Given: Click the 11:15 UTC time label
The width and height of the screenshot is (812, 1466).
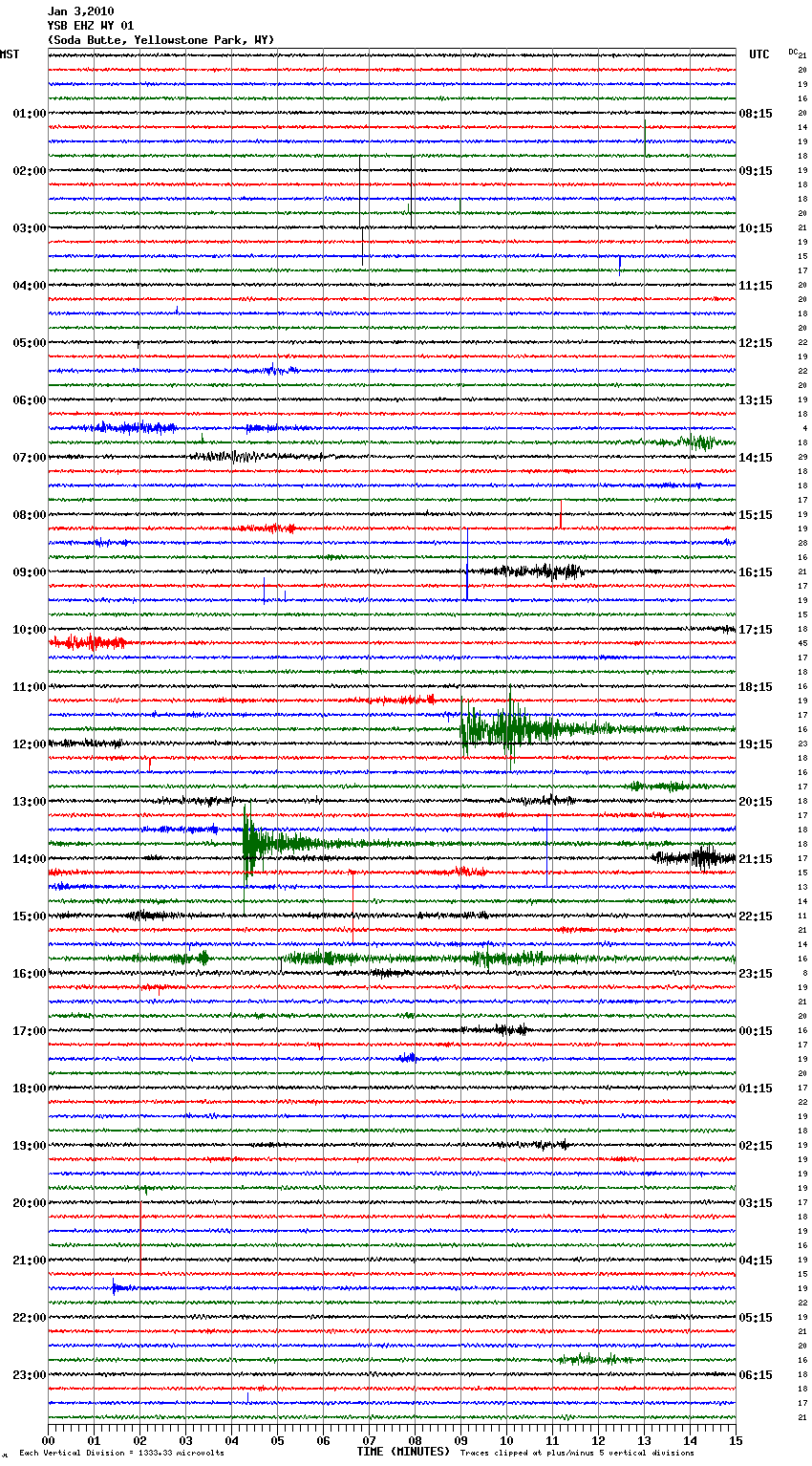Looking at the screenshot, I should click(x=756, y=286).
